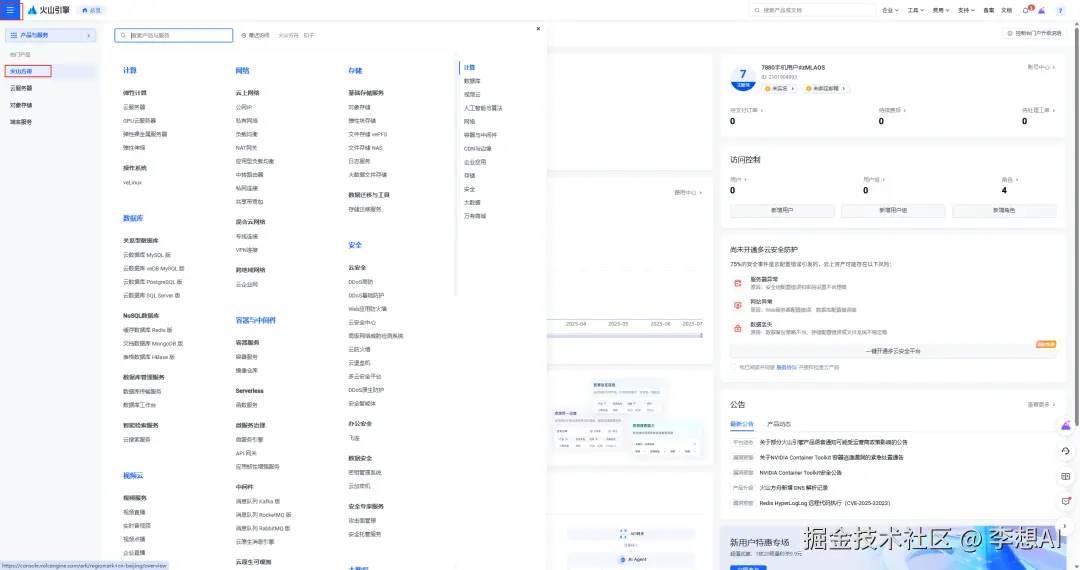Jump to 大数据 in the category index

click(x=472, y=202)
